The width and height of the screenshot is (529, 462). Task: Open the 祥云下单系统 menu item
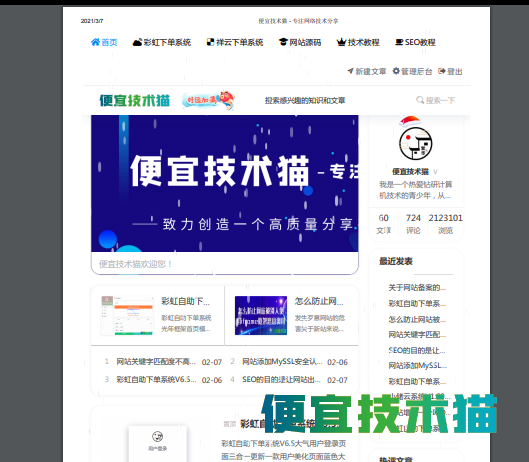pyautogui.click(x=235, y=42)
